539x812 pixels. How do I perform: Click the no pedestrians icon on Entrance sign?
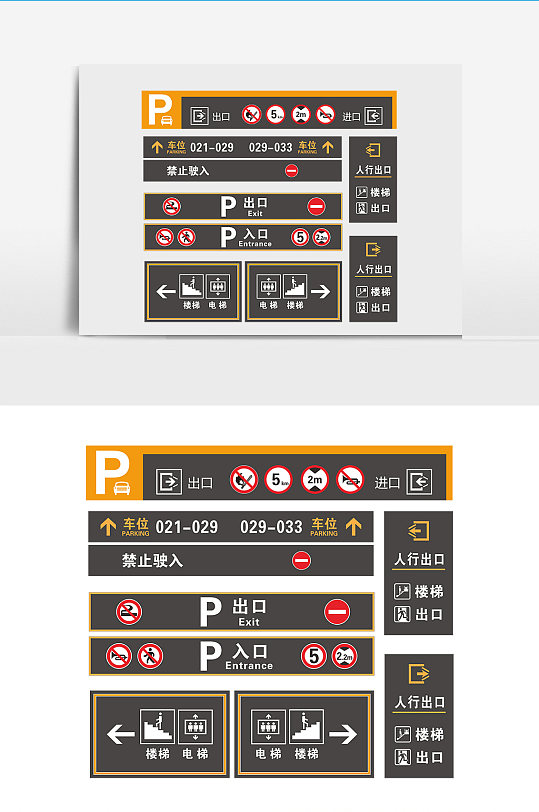tap(150, 656)
